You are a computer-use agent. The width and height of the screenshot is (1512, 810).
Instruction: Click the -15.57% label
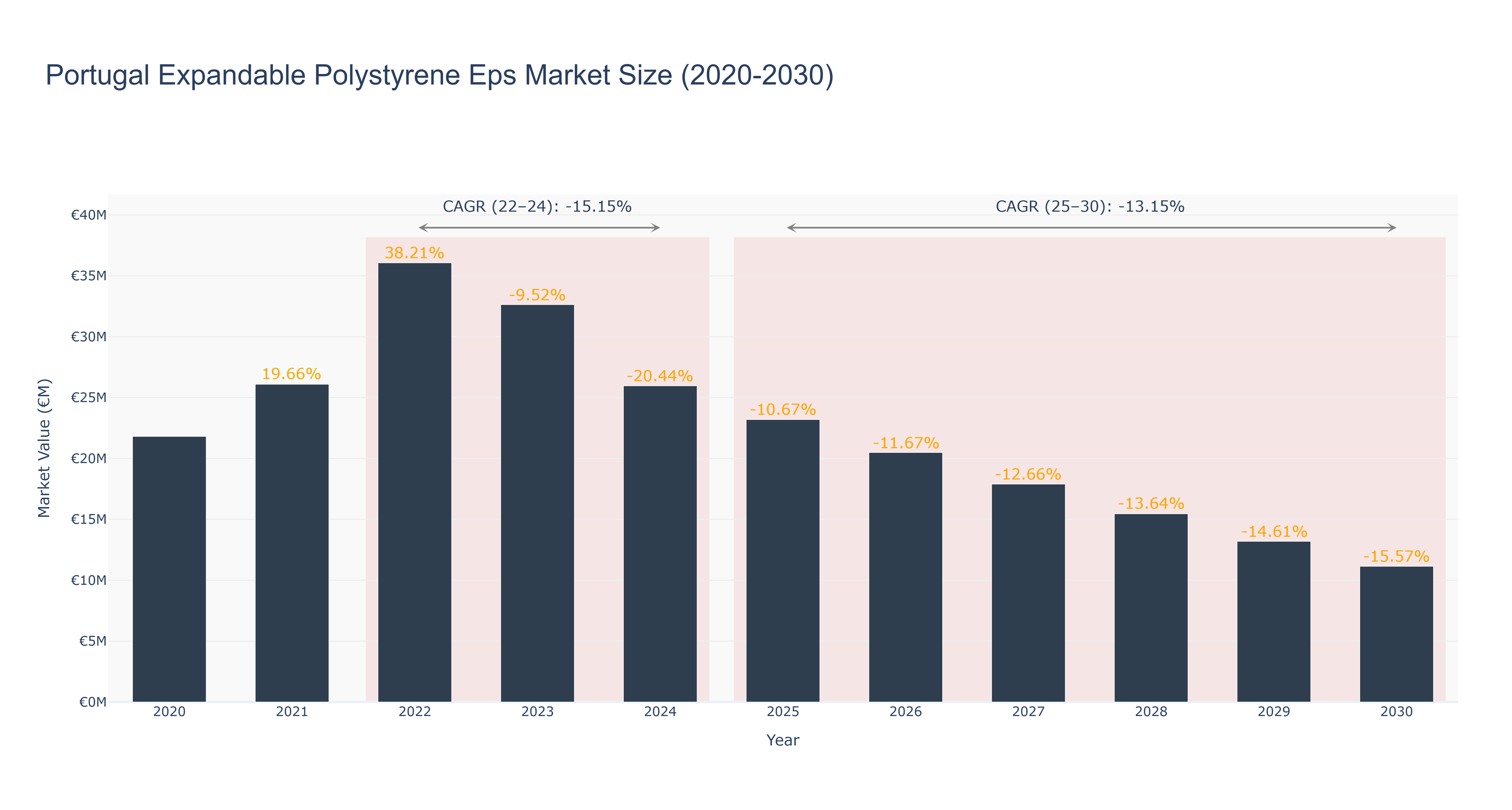click(x=1396, y=556)
